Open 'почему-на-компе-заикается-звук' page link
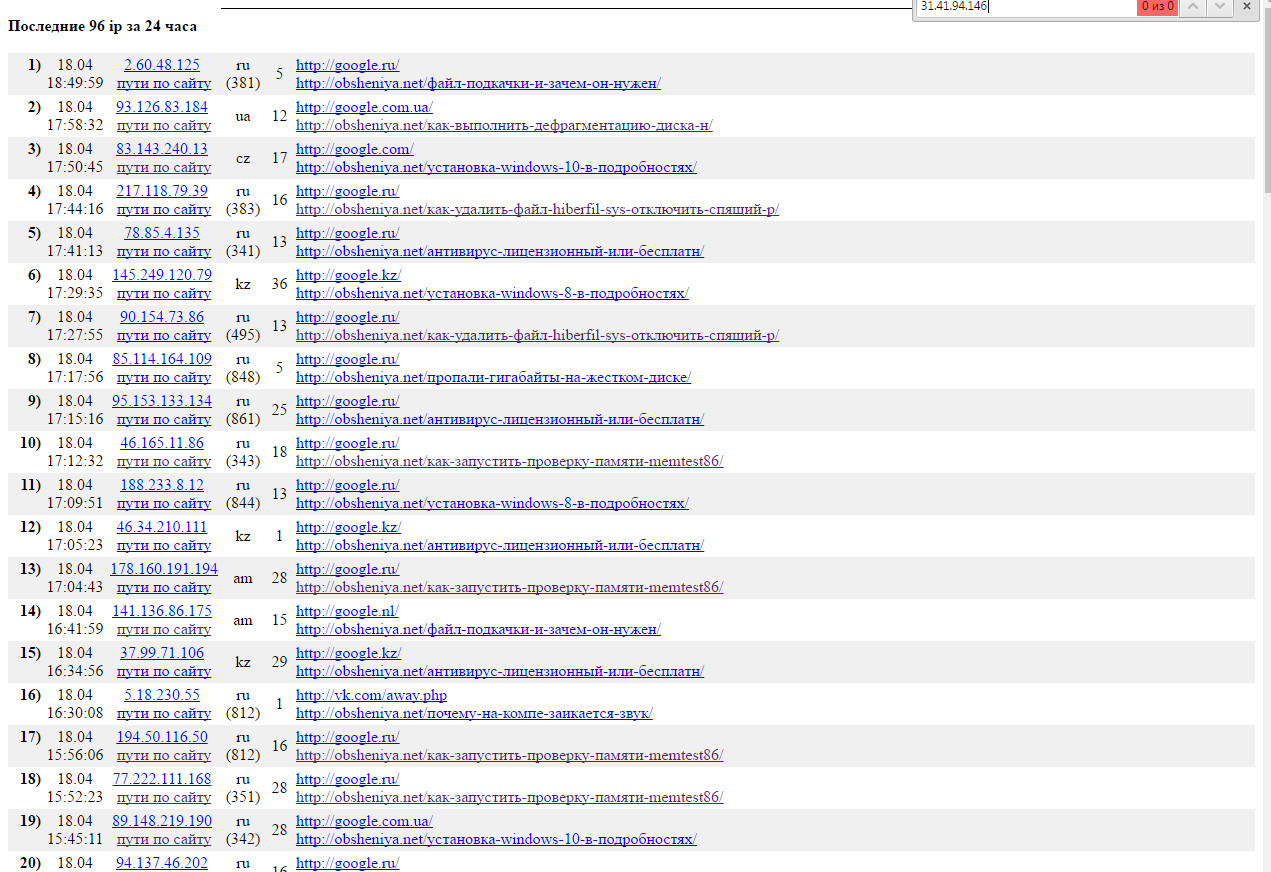1271x872 pixels. pos(474,713)
